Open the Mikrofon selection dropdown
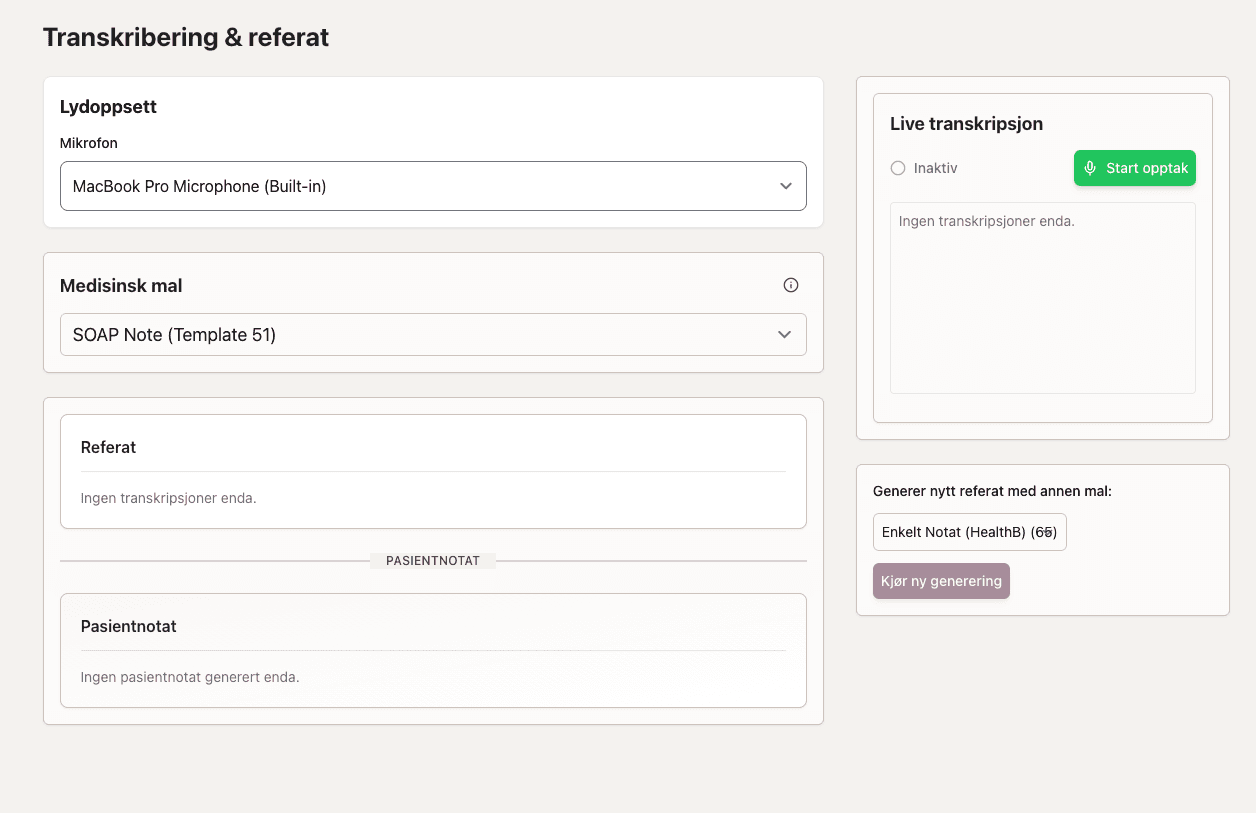Screen dimensions: 1256x813 tap(433, 186)
